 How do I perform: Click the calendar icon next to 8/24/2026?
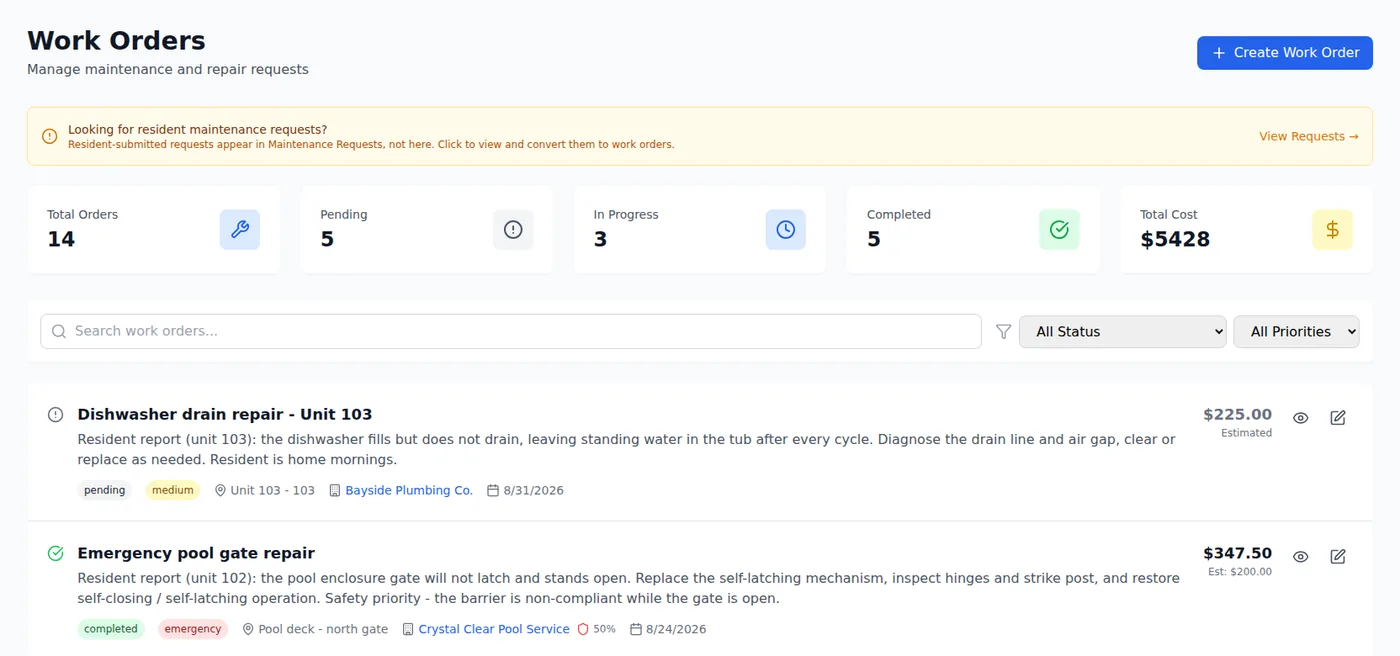click(x=636, y=630)
